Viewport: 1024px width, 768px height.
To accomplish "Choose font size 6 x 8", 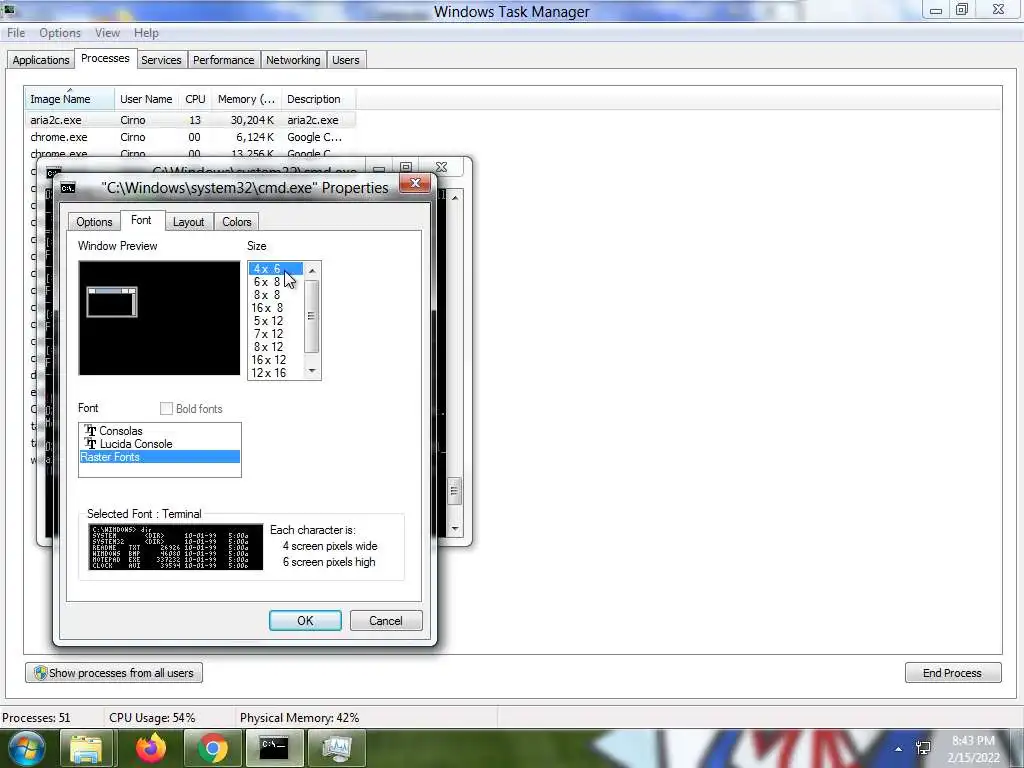I will click(276, 282).
